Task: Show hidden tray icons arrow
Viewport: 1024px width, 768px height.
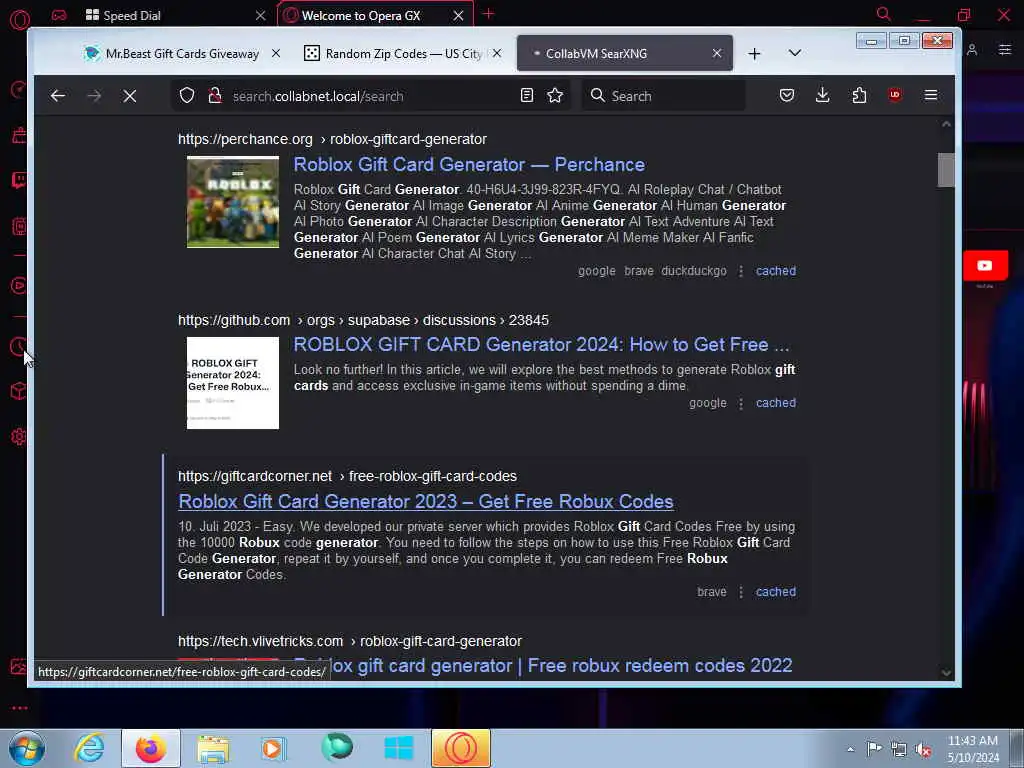Action: 850,749
